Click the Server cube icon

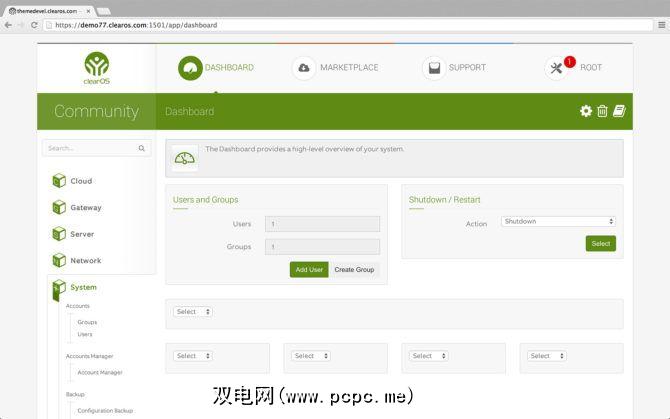(59, 234)
